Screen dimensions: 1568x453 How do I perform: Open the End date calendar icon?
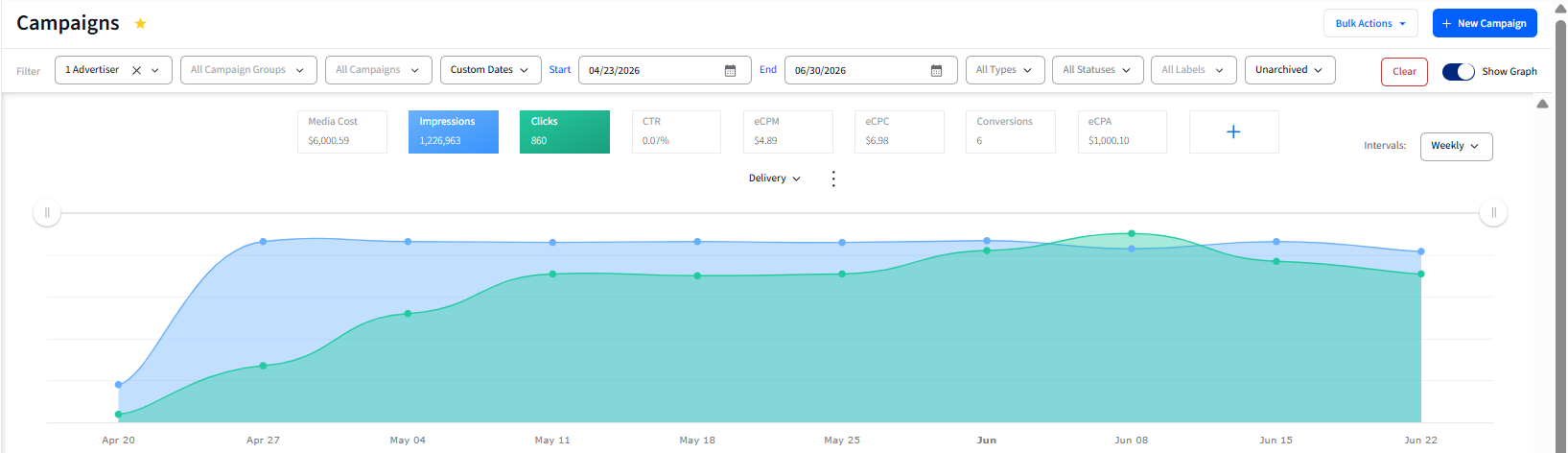[x=937, y=70]
